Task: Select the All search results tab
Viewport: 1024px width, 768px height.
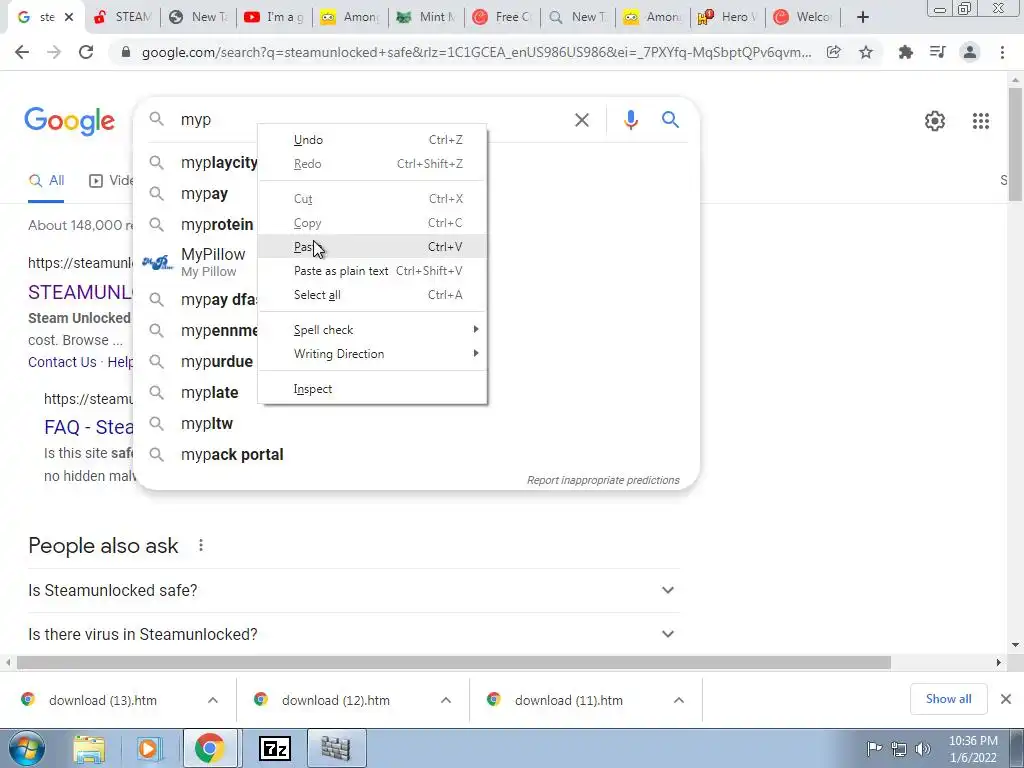Action: pyautogui.click(x=46, y=181)
